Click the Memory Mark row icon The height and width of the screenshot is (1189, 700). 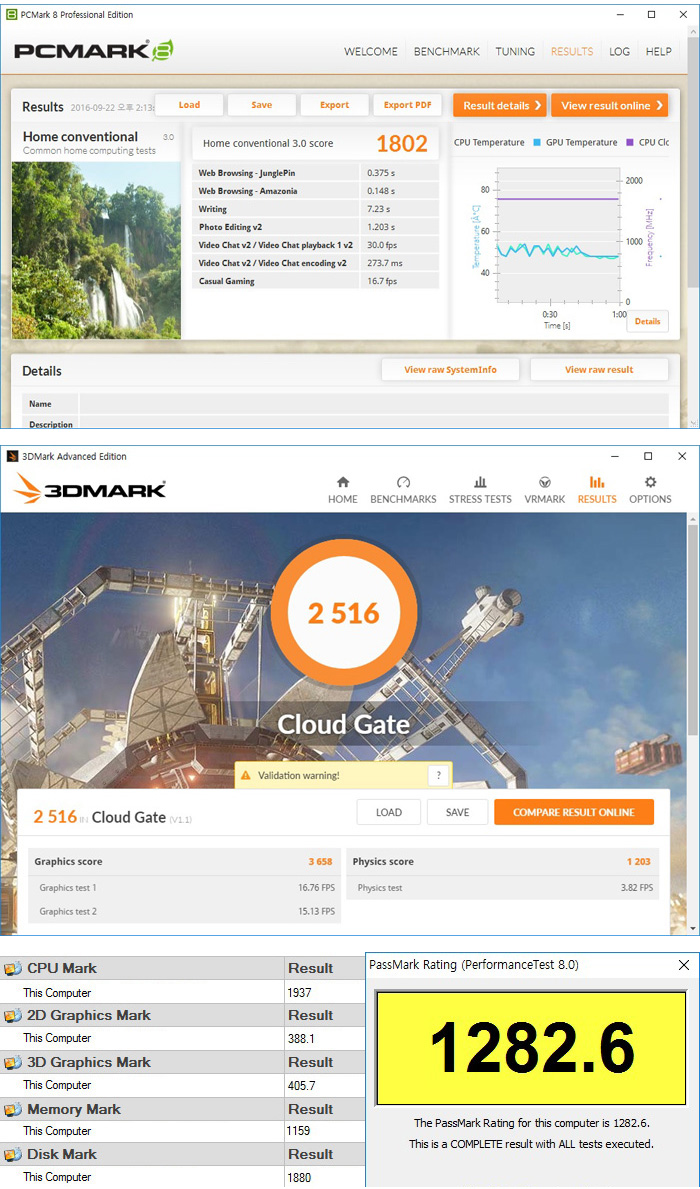pyautogui.click(x=13, y=1109)
